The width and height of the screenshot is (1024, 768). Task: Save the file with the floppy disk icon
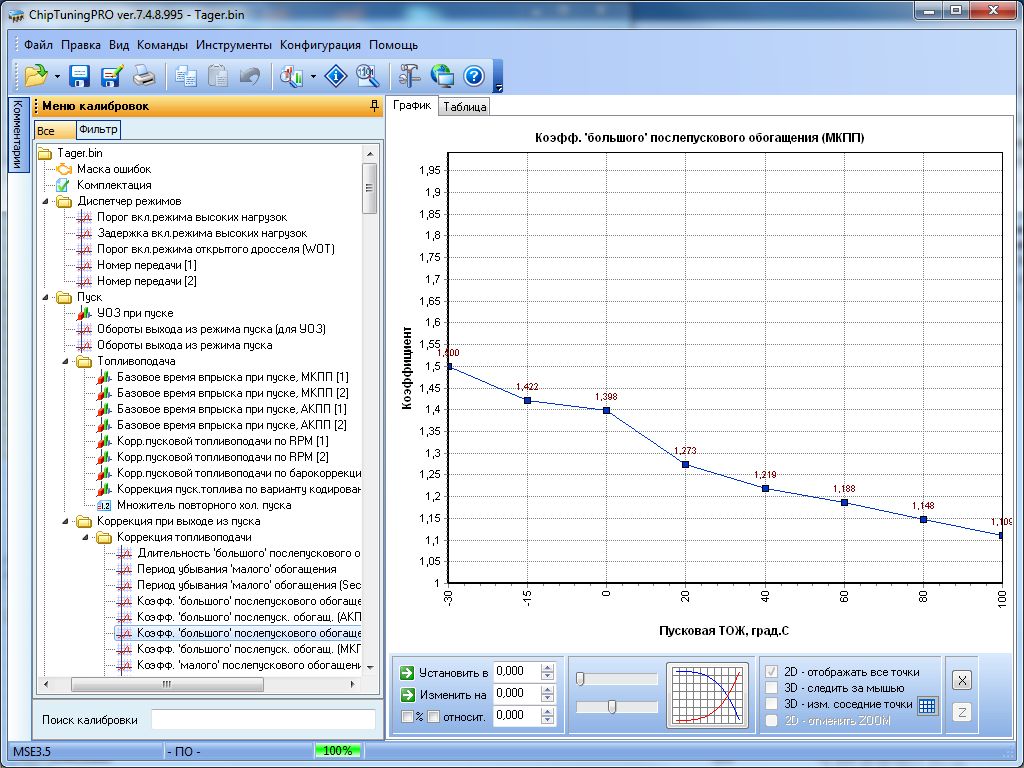[x=80, y=75]
